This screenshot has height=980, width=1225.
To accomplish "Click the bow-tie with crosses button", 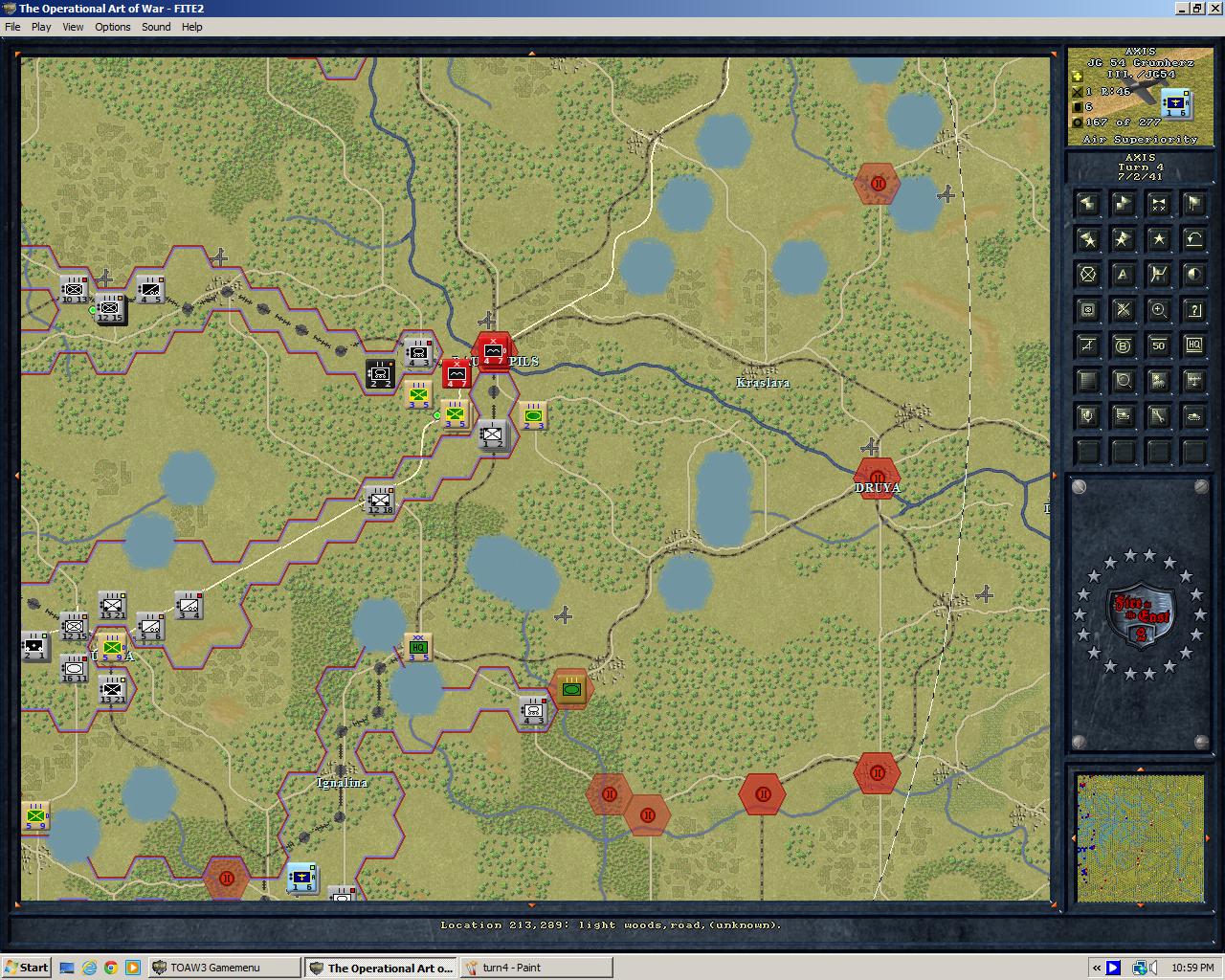I will pyautogui.click(x=1158, y=203).
